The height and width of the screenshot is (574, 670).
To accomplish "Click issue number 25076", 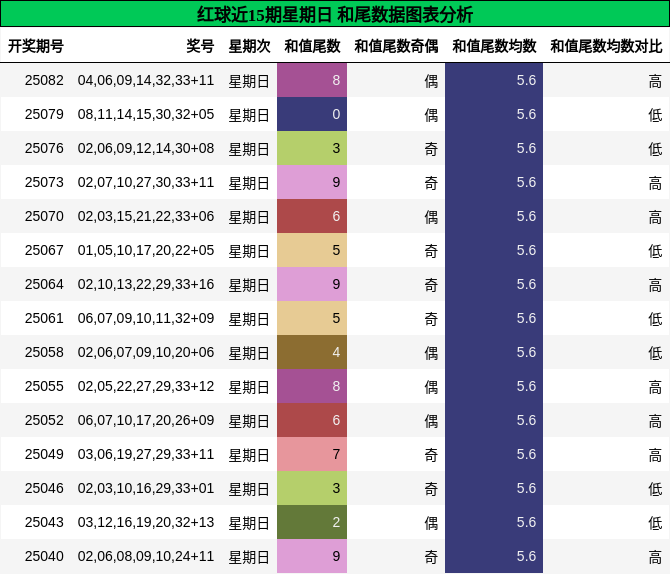I will [x=44, y=148].
